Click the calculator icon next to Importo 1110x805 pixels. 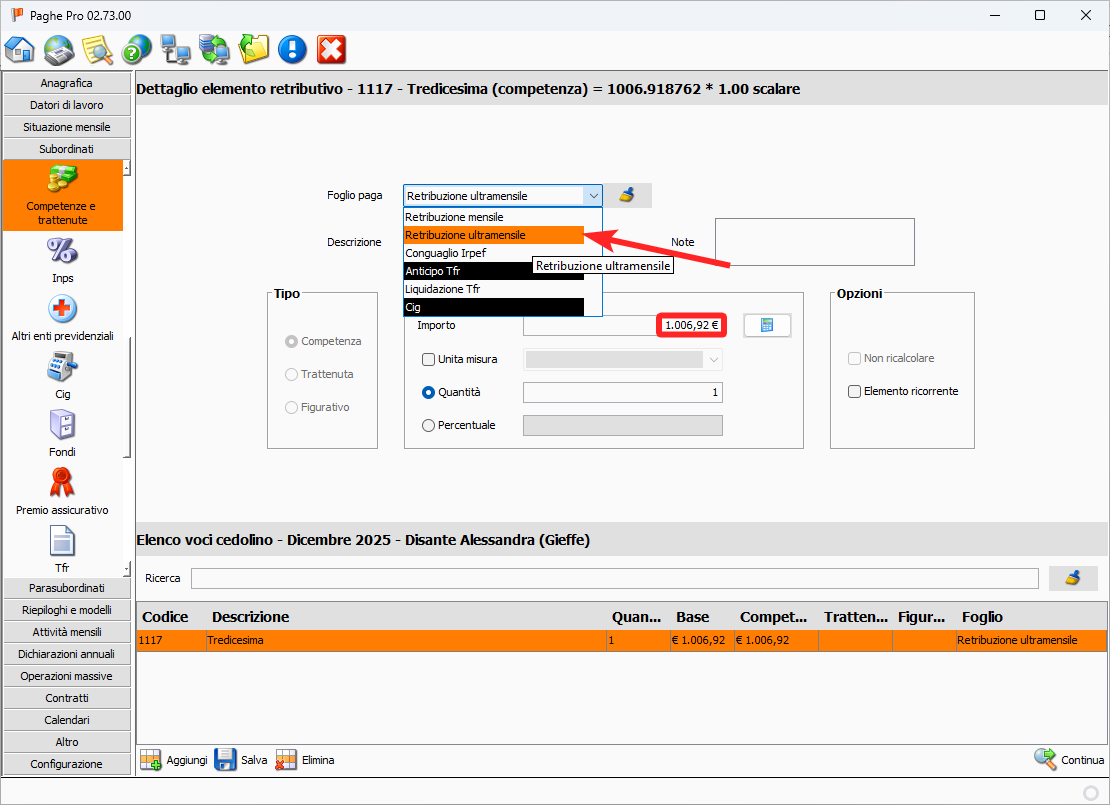tap(767, 325)
